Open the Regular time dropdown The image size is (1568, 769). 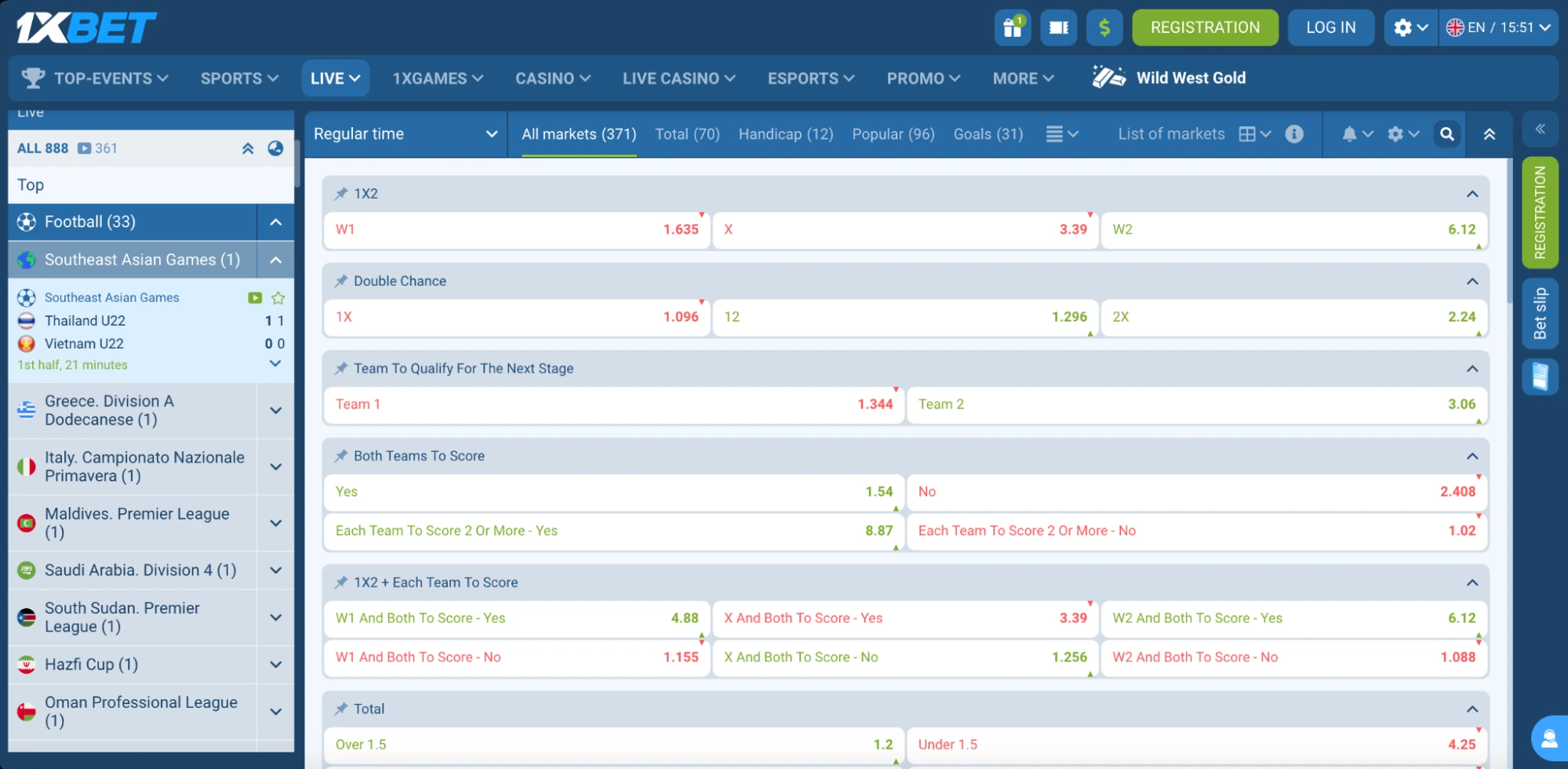click(405, 133)
